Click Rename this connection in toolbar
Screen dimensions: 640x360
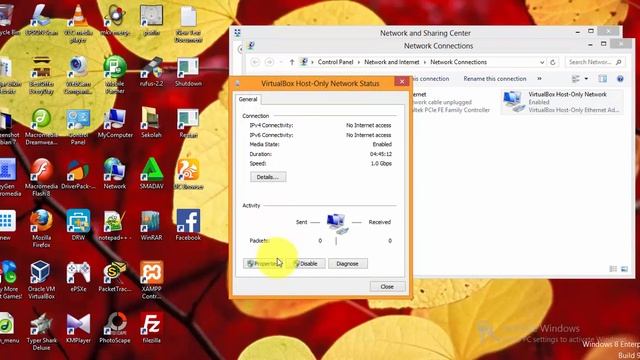pos(495,78)
